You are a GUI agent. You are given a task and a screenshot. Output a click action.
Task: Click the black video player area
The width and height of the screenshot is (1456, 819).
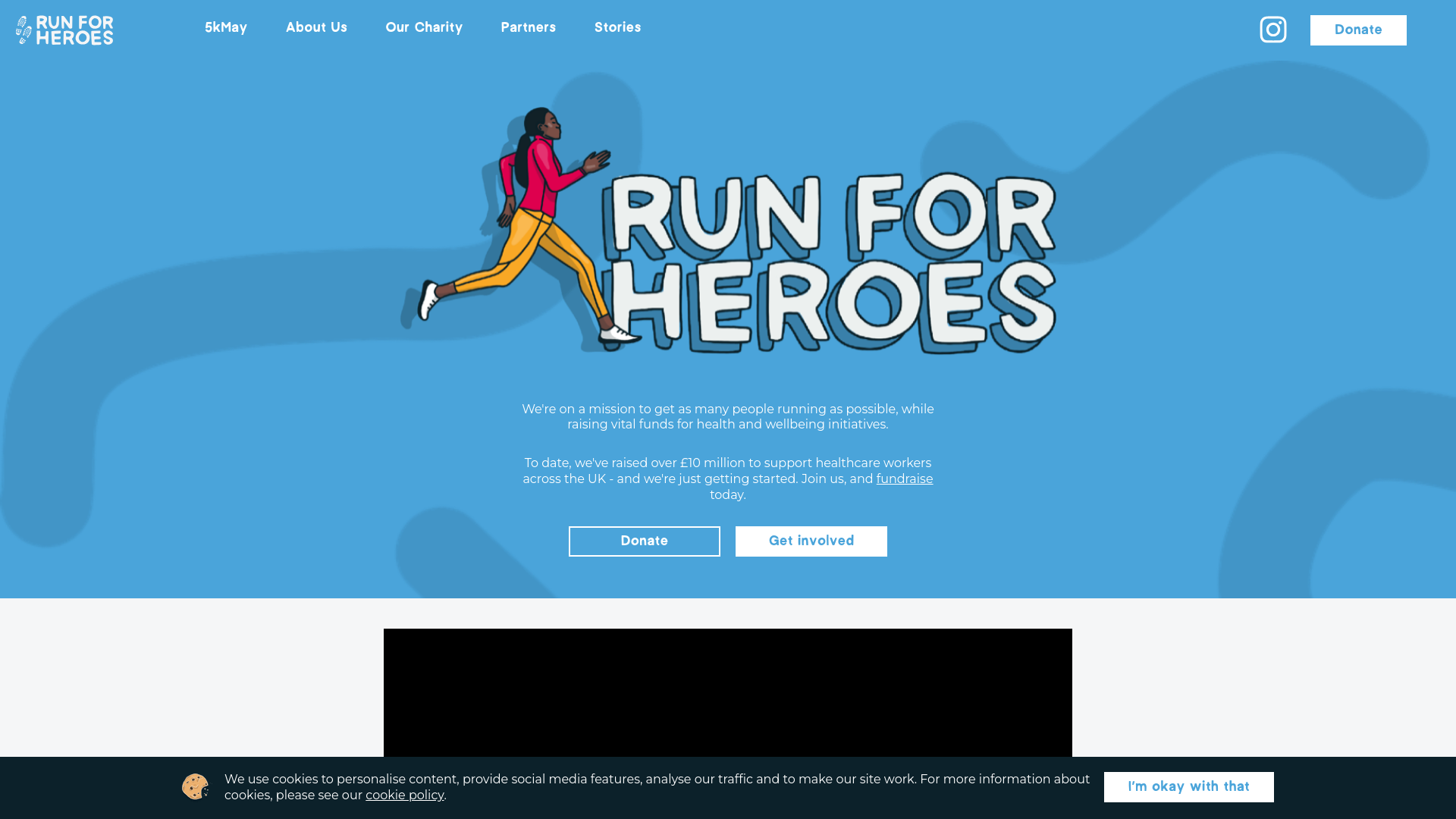coord(728,692)
